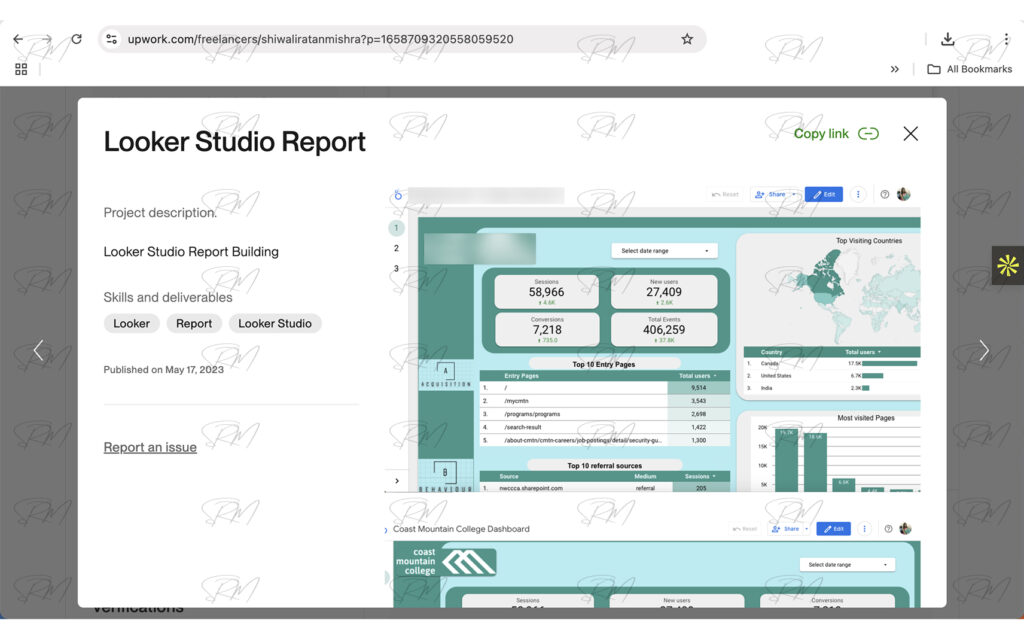Sort referral sources by Sessions header
1024x639 pixels.
tap(700, 476)
